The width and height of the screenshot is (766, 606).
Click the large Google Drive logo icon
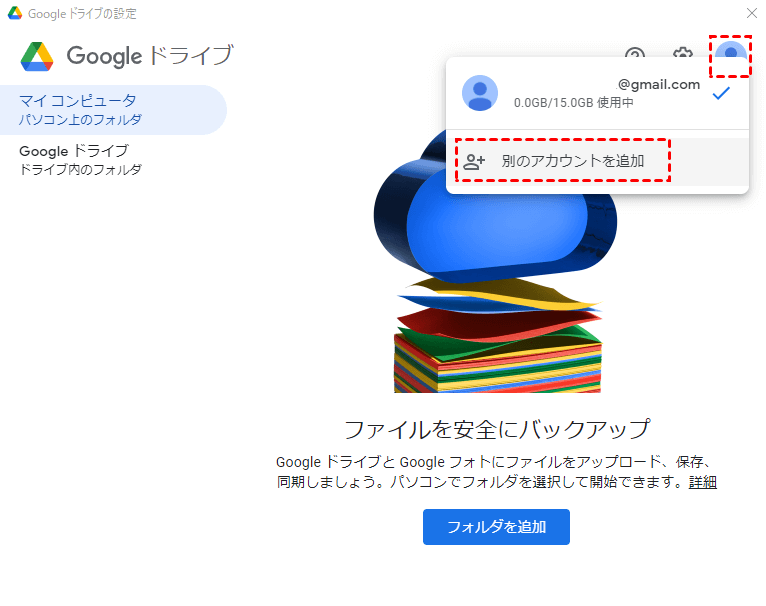tap(37, 56)
